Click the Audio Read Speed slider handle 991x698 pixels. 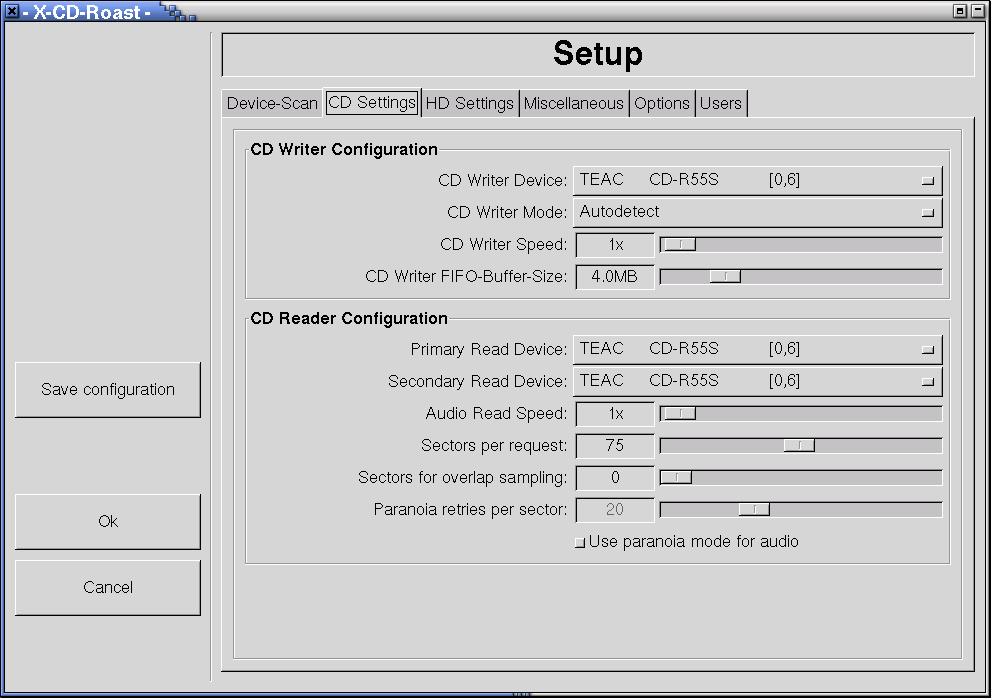click(x=680, y=414)
